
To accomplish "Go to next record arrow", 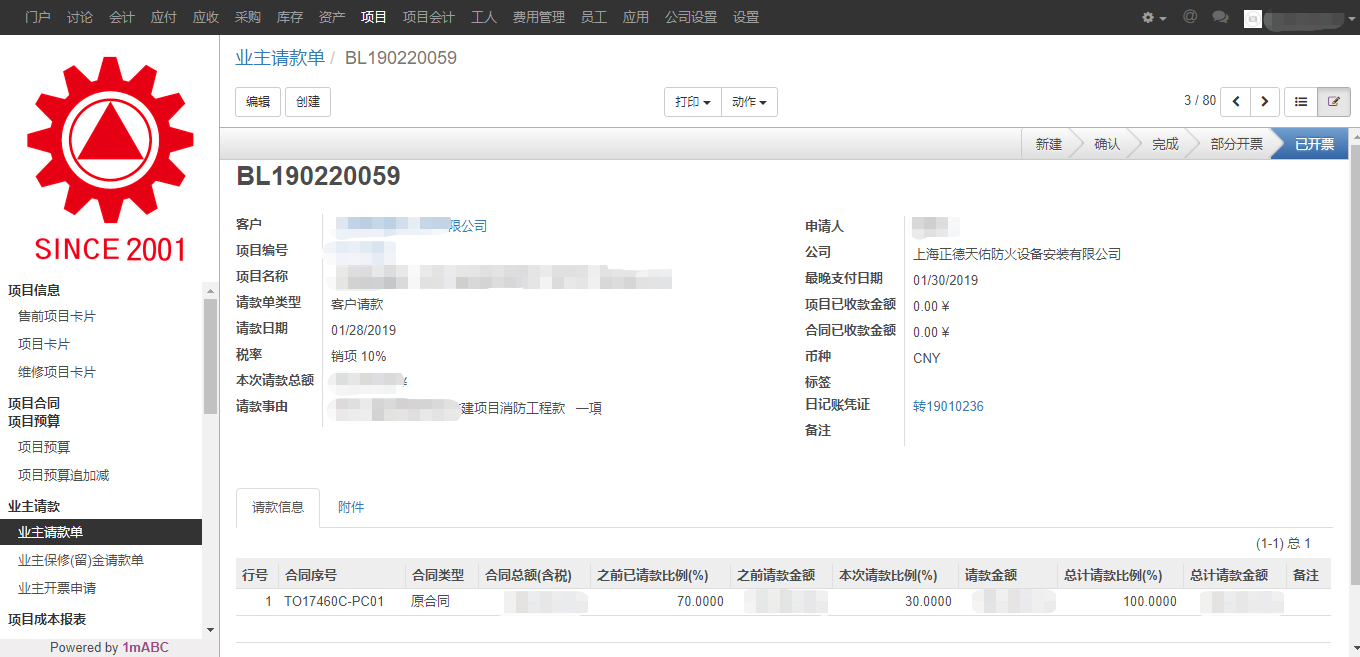I will click(1265, 102).
